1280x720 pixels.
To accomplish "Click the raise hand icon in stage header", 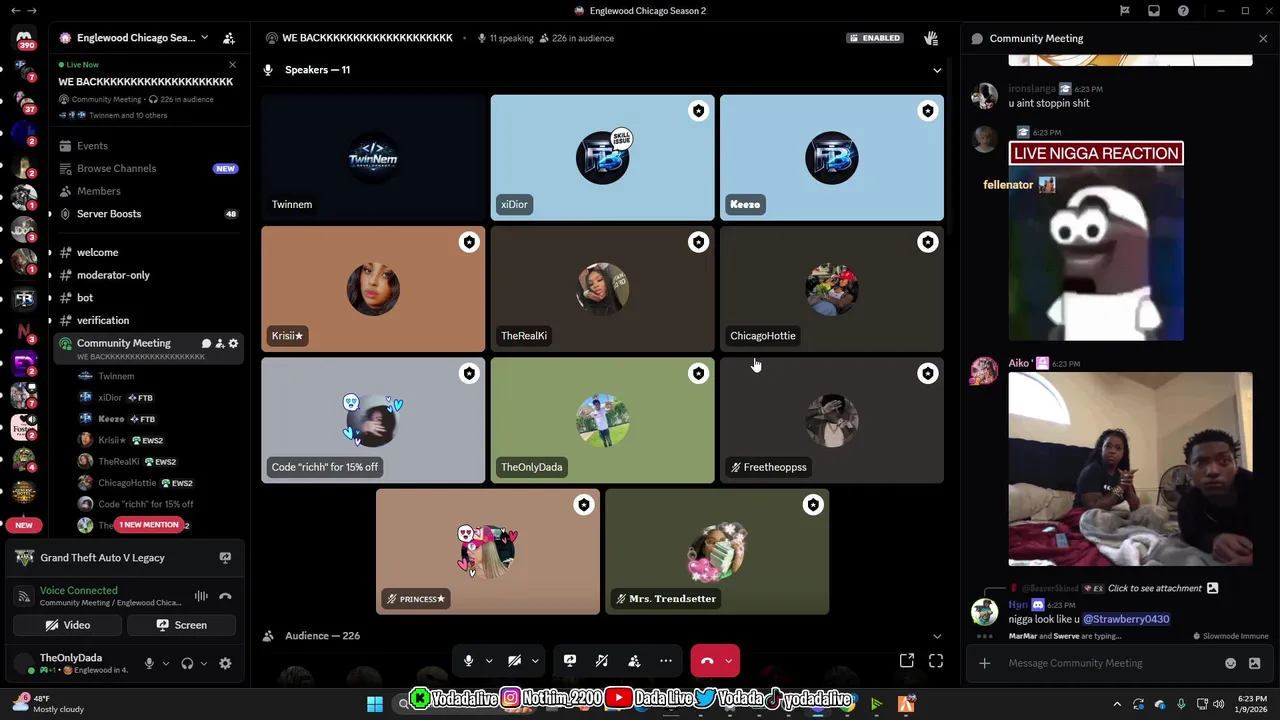I will [x=931, y=38].
